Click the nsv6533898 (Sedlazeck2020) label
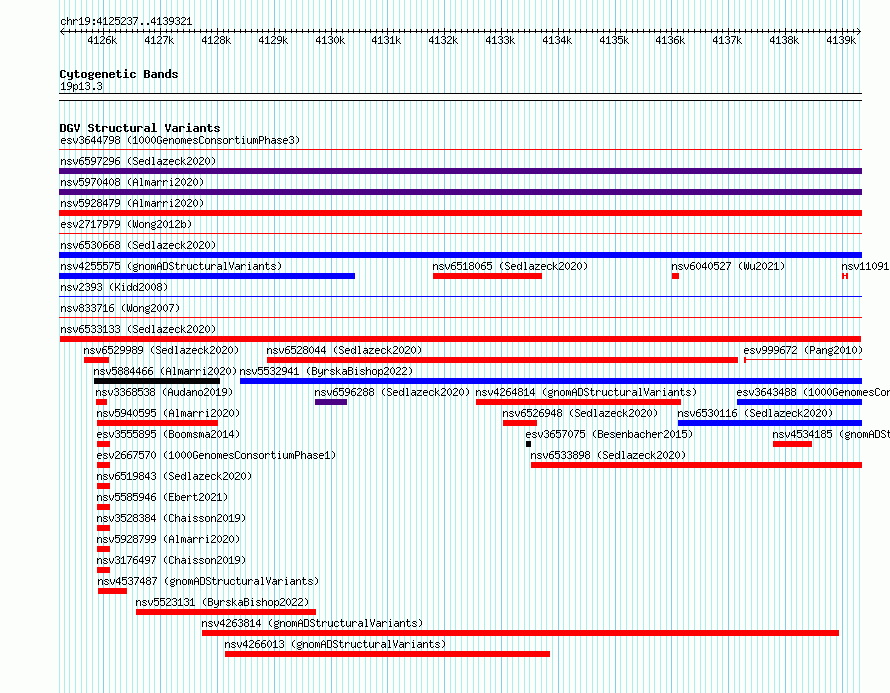This screenshot has height=693, width=890. pyautogui.click(x=608, y=455)
